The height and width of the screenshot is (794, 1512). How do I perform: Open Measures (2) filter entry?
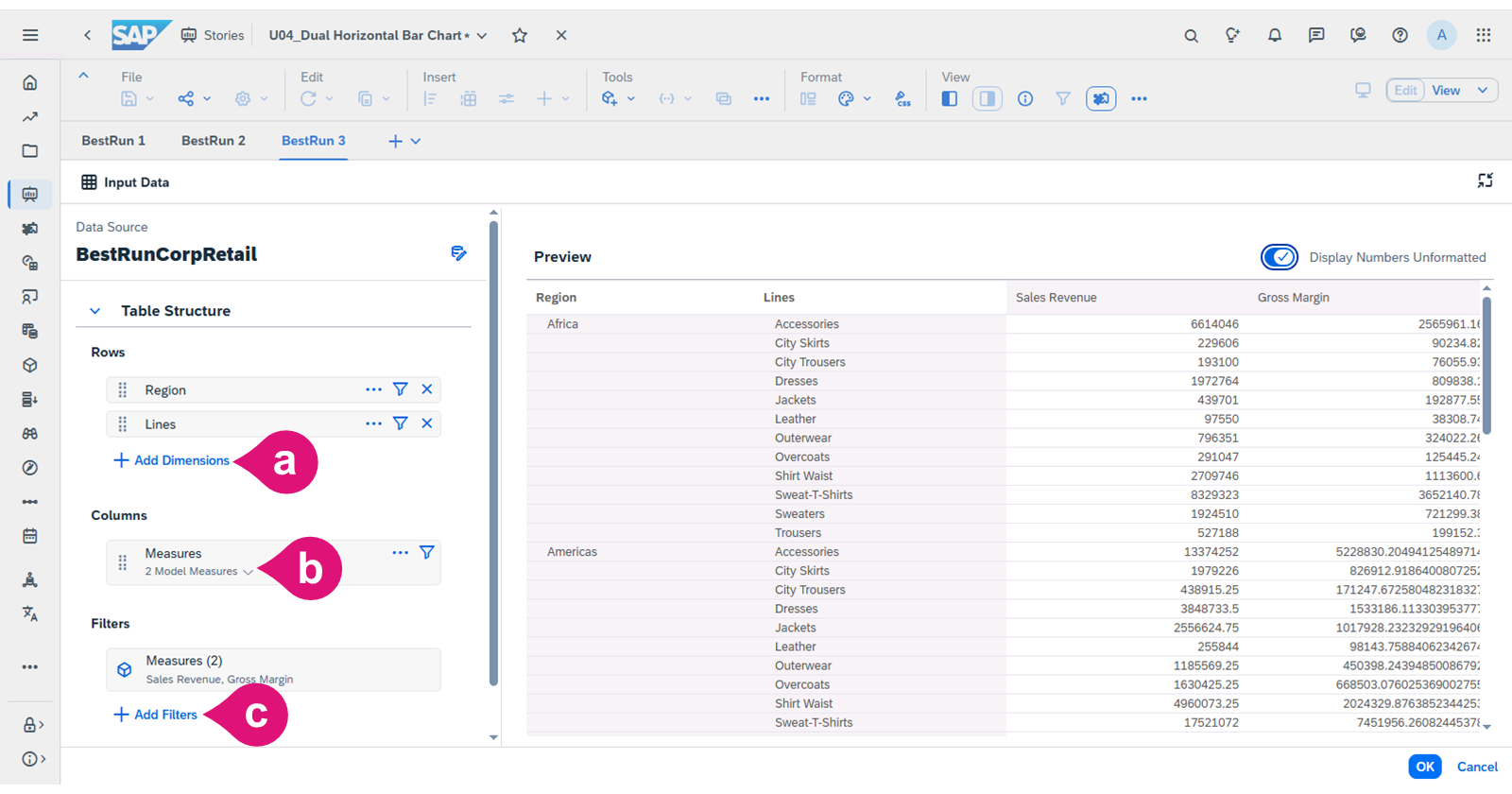[274, 669]
